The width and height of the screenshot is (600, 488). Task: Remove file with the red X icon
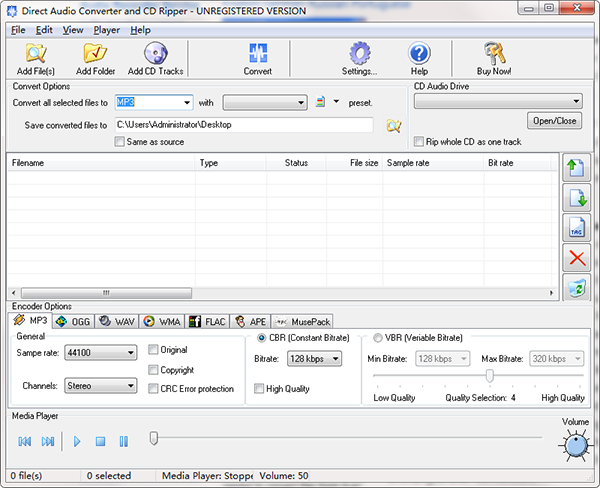576,258
